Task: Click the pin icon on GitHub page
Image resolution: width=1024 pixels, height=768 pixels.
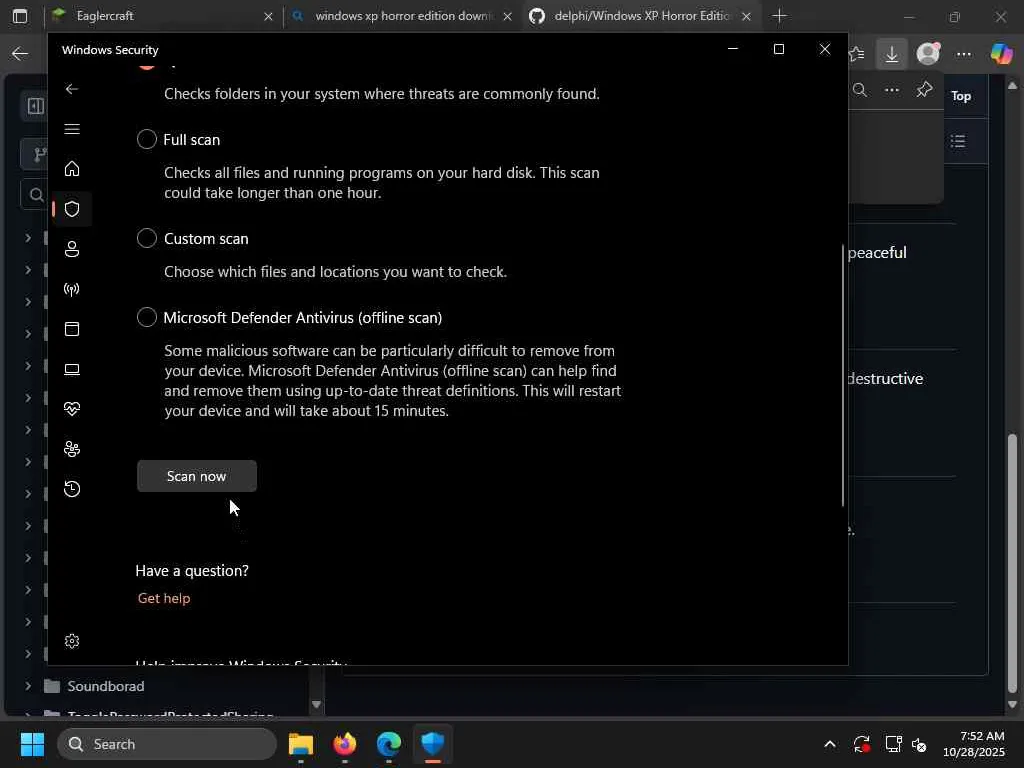Action: tap(924, 90)
